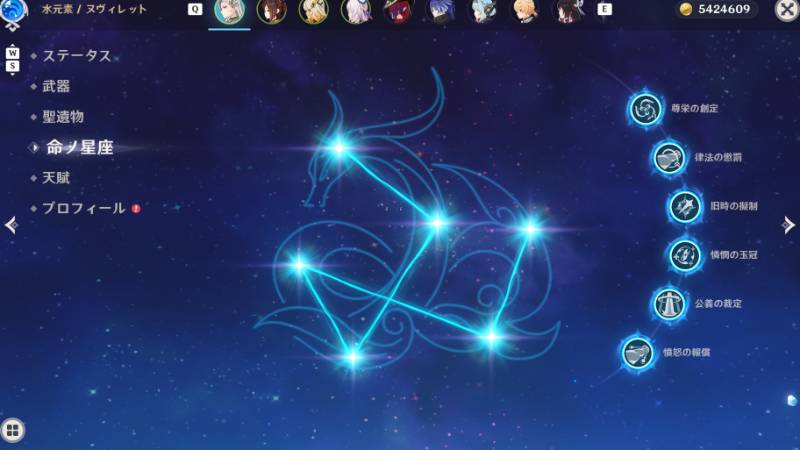Switch to the 天賦 tab

click(x=56, y=178)
